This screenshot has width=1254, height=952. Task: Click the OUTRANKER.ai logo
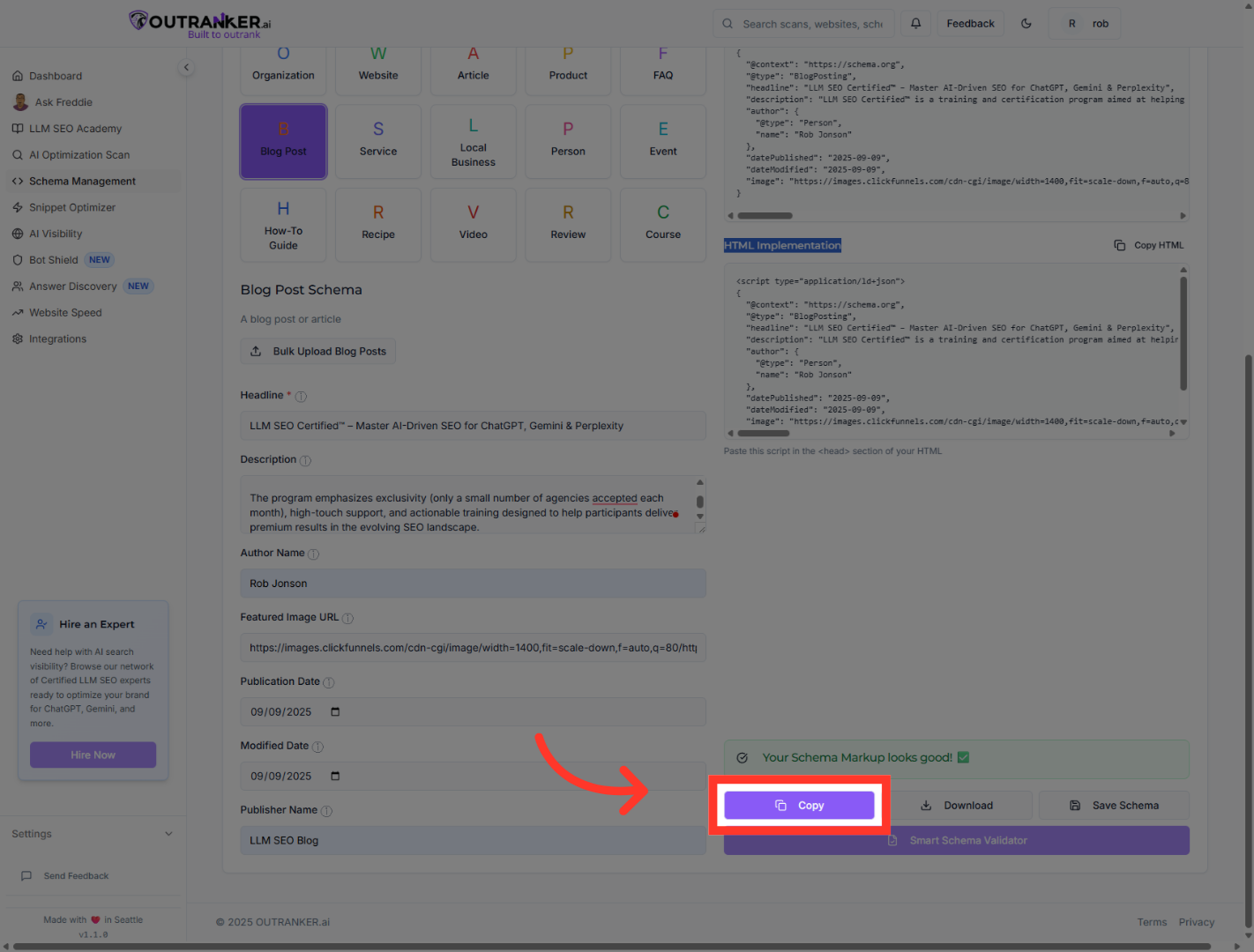200,24
